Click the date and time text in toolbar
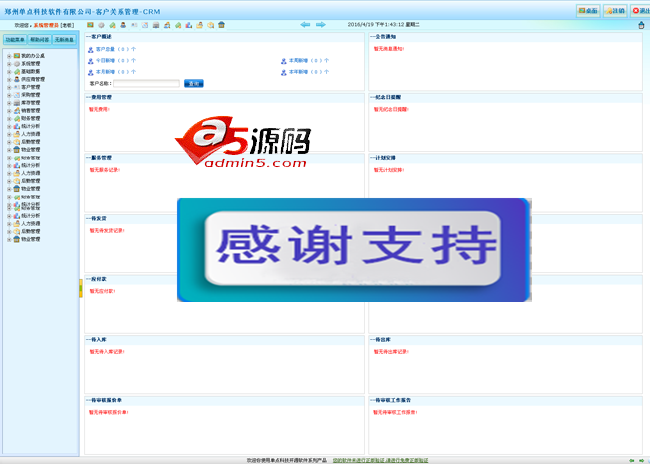Screen dimensions: 650x464 click(x=383, y=25)
